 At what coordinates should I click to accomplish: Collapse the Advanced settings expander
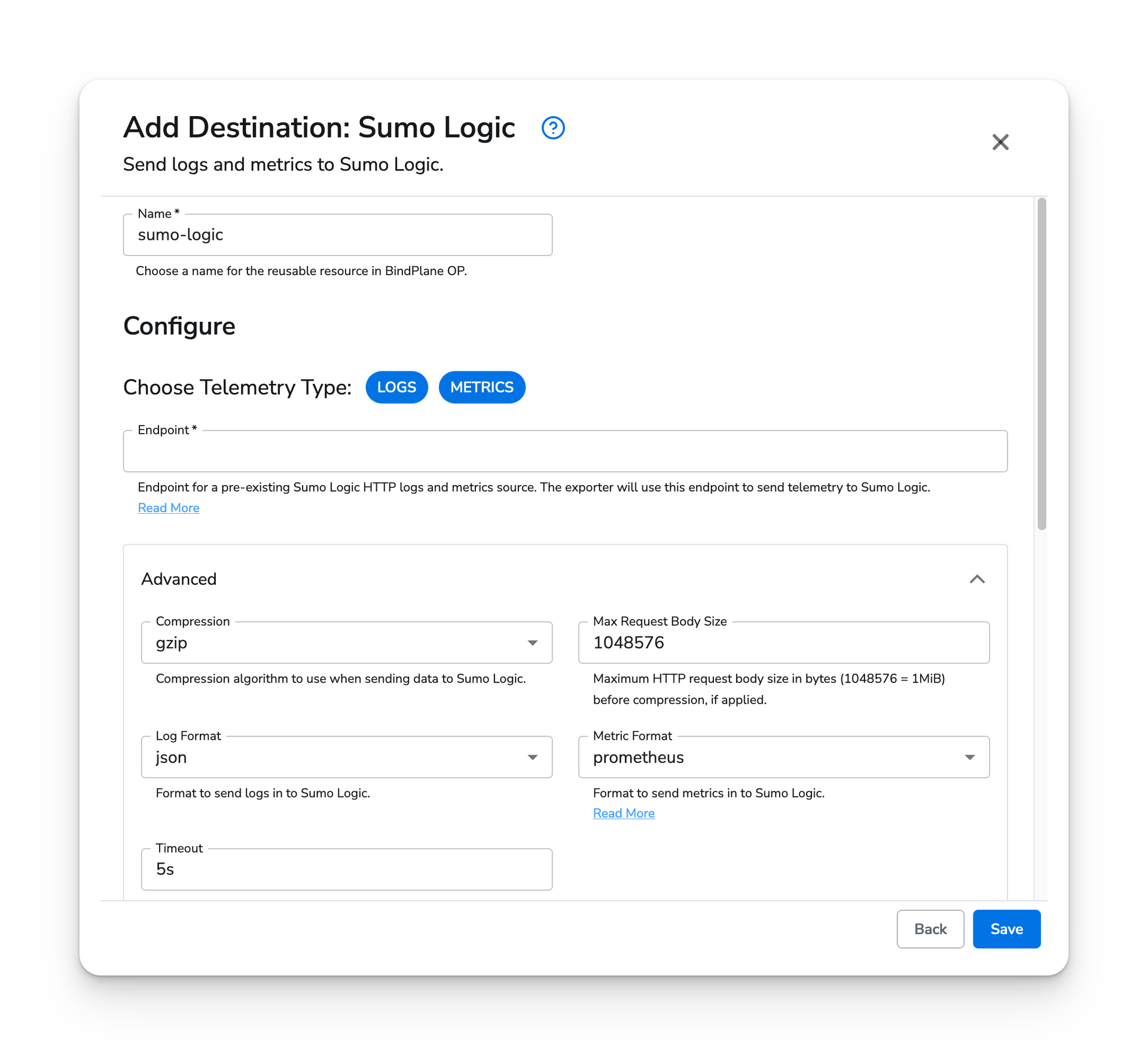point(977,579)
